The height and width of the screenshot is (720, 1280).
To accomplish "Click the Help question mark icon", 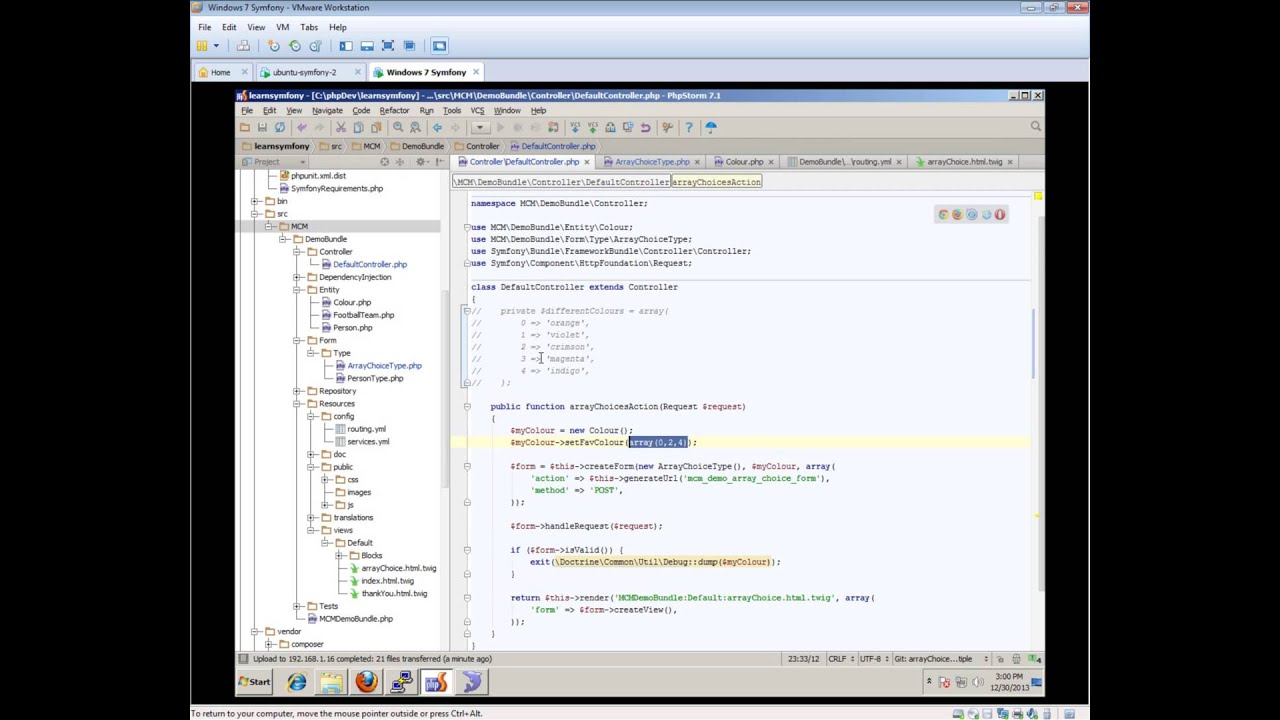I will click(689, 127).
